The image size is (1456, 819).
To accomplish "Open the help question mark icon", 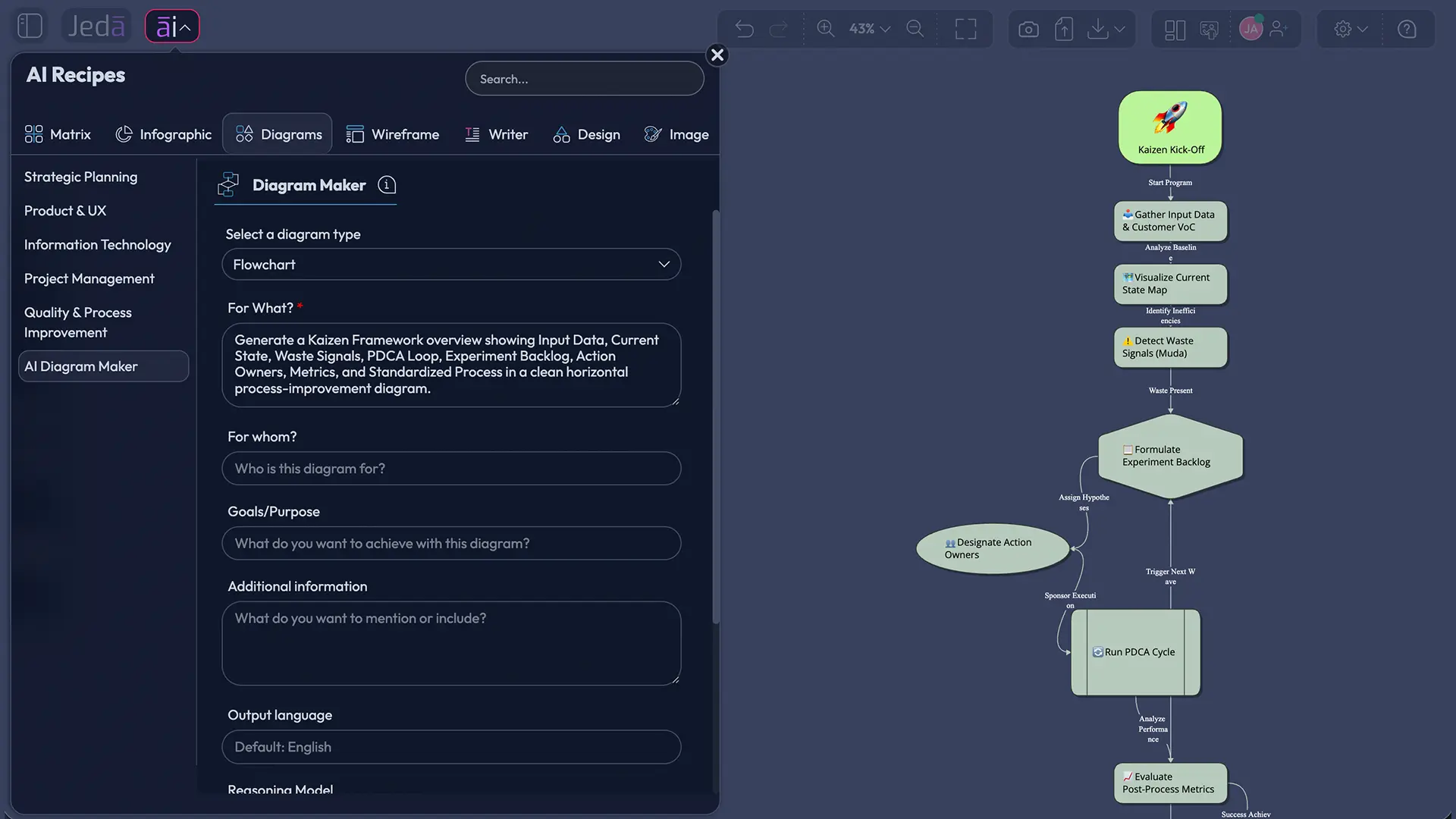I will click(1407, 29).
